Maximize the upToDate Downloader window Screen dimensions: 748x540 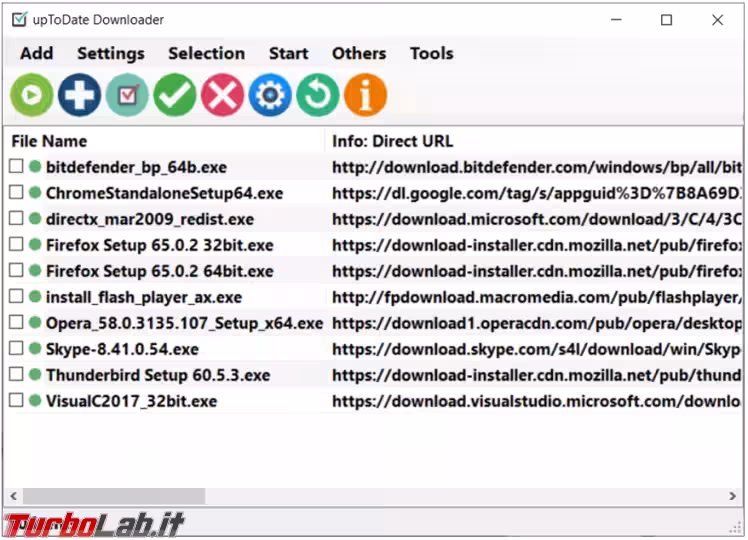pyautogui.click(x=666, y=20)
